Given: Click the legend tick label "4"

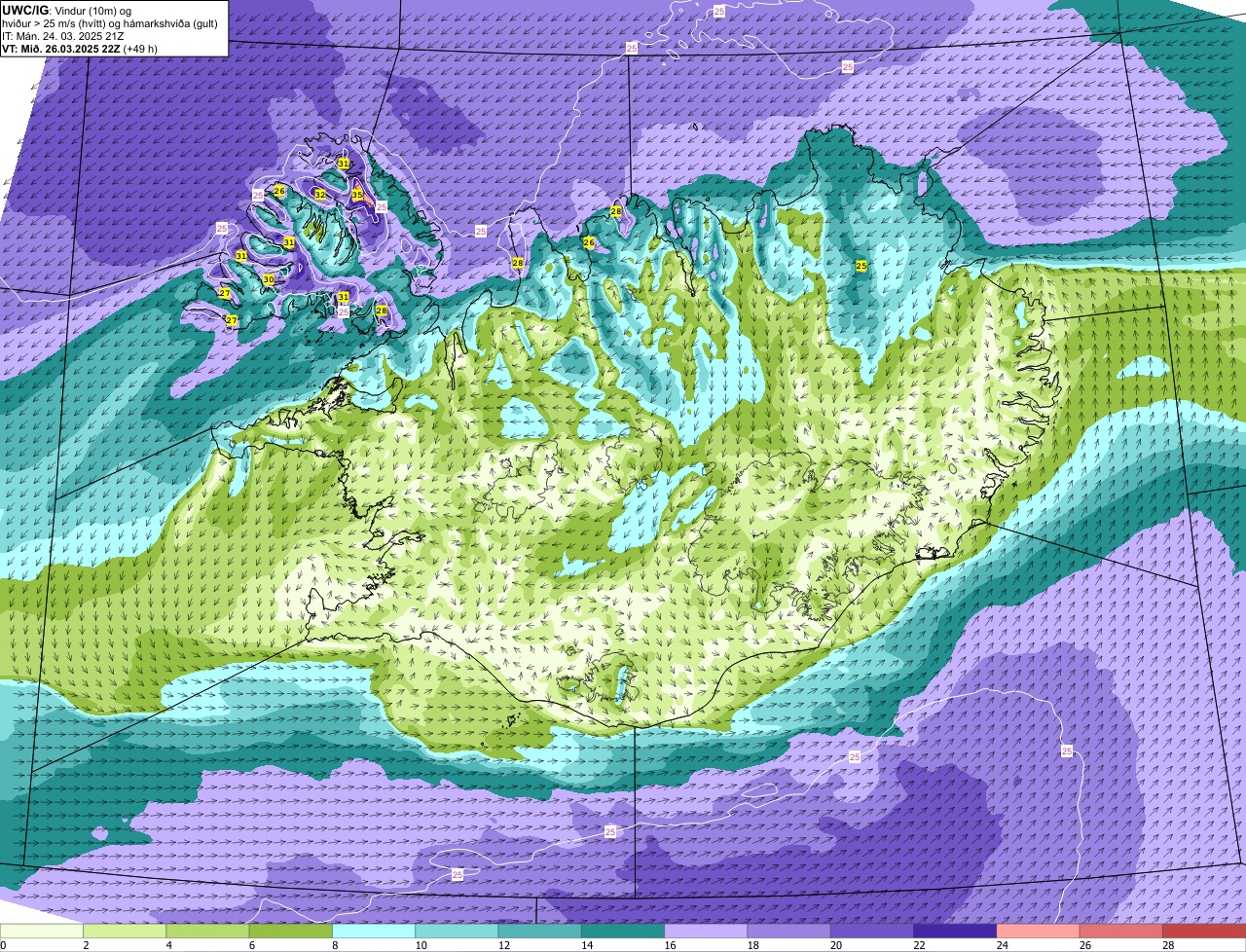Looking at the screenshot, I should [169, 945].
